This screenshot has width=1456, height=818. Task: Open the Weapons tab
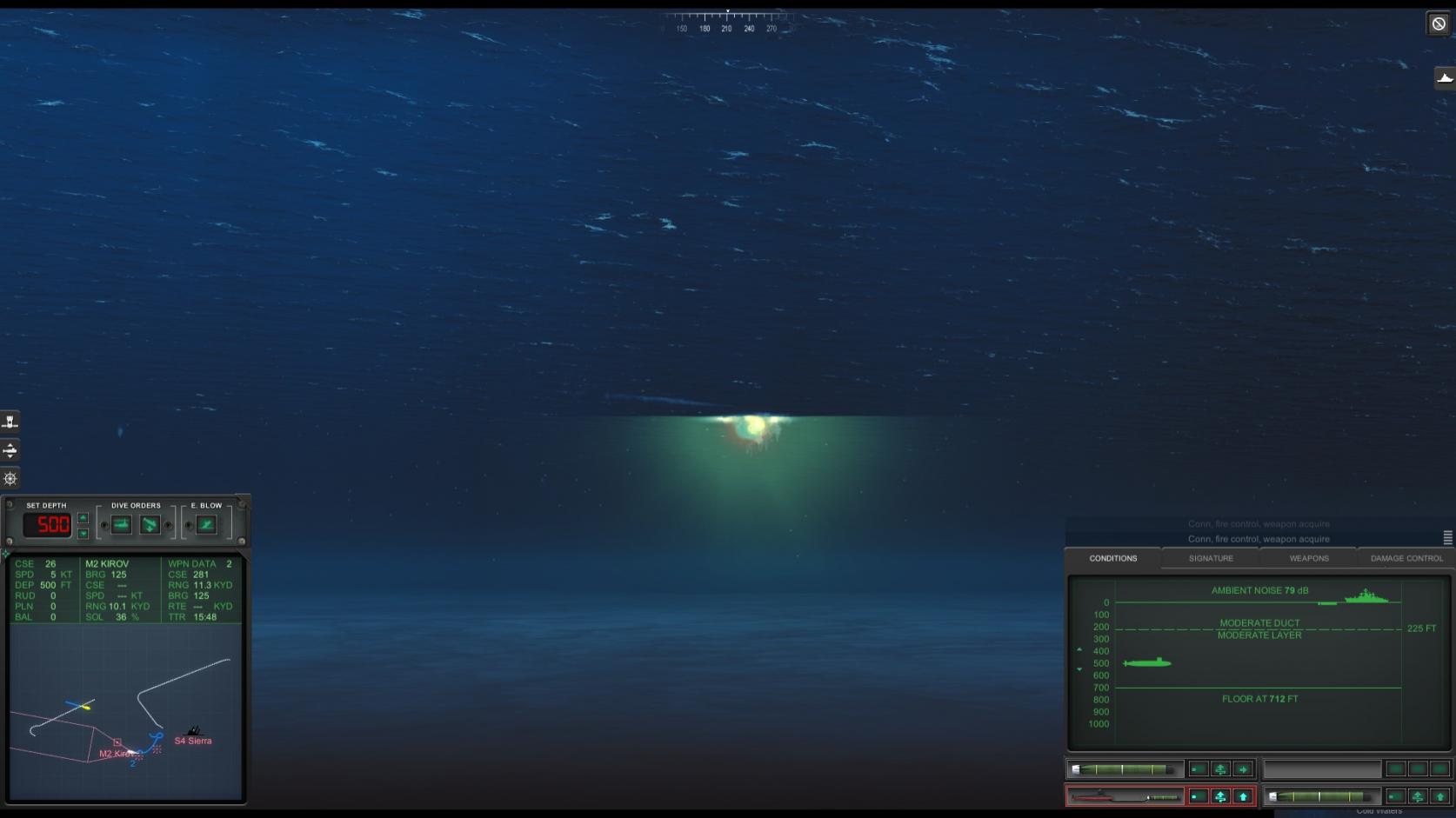(x=1309, y=558)
